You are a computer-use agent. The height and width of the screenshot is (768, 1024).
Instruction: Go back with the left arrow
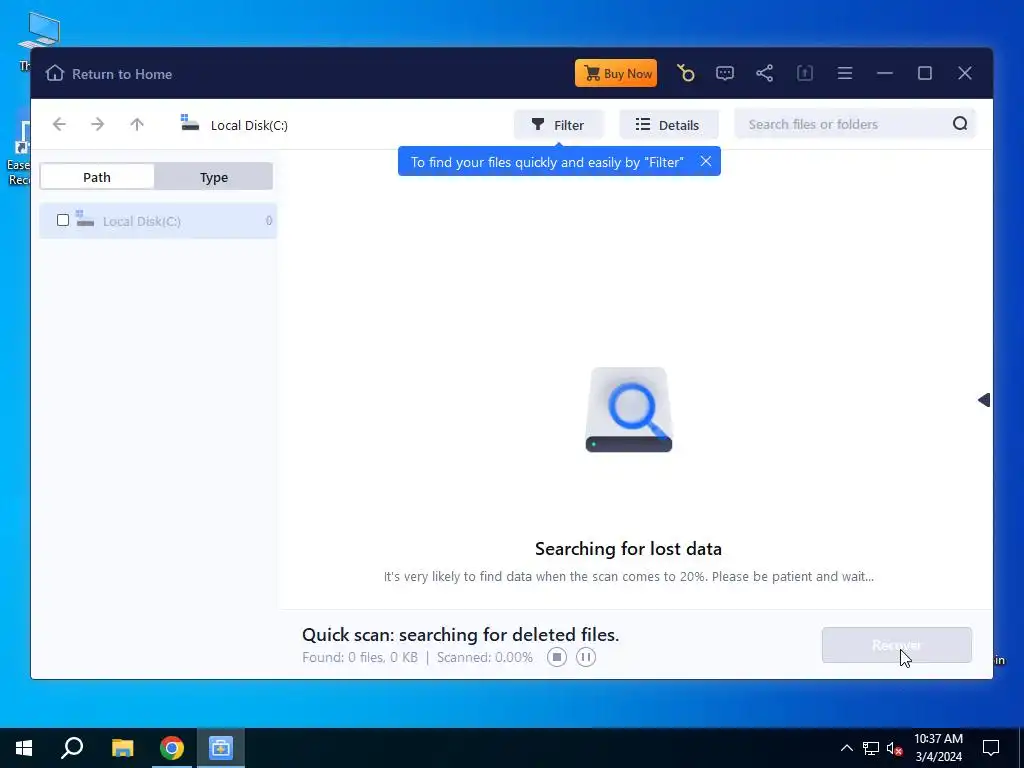[59, 124]
